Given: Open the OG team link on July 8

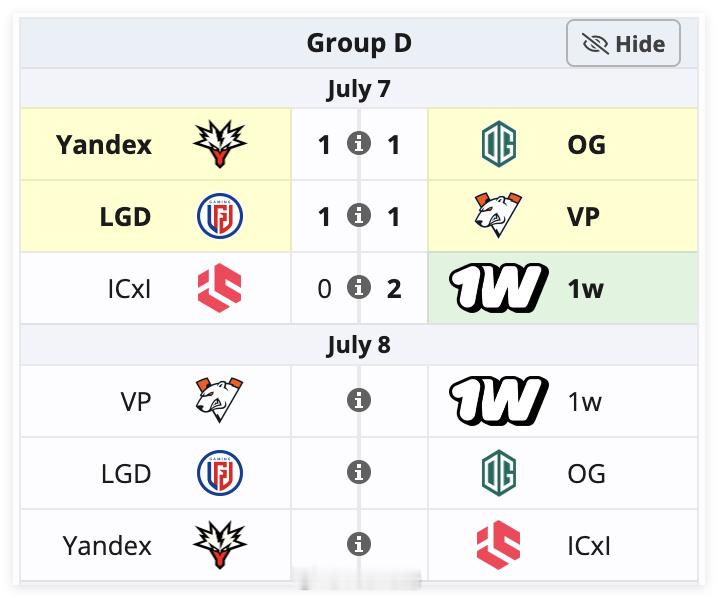Looking at the screenshot, I should [x=587, y=473].
